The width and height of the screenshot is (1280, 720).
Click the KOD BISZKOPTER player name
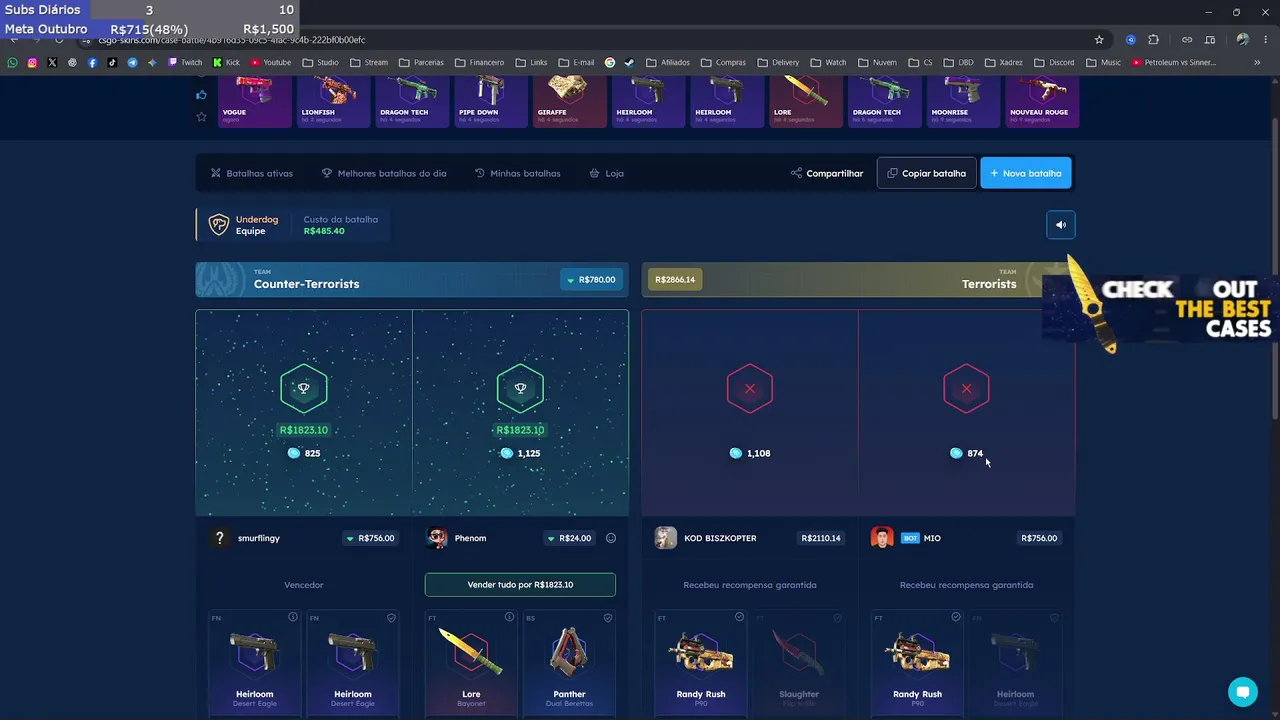point(720,538)
